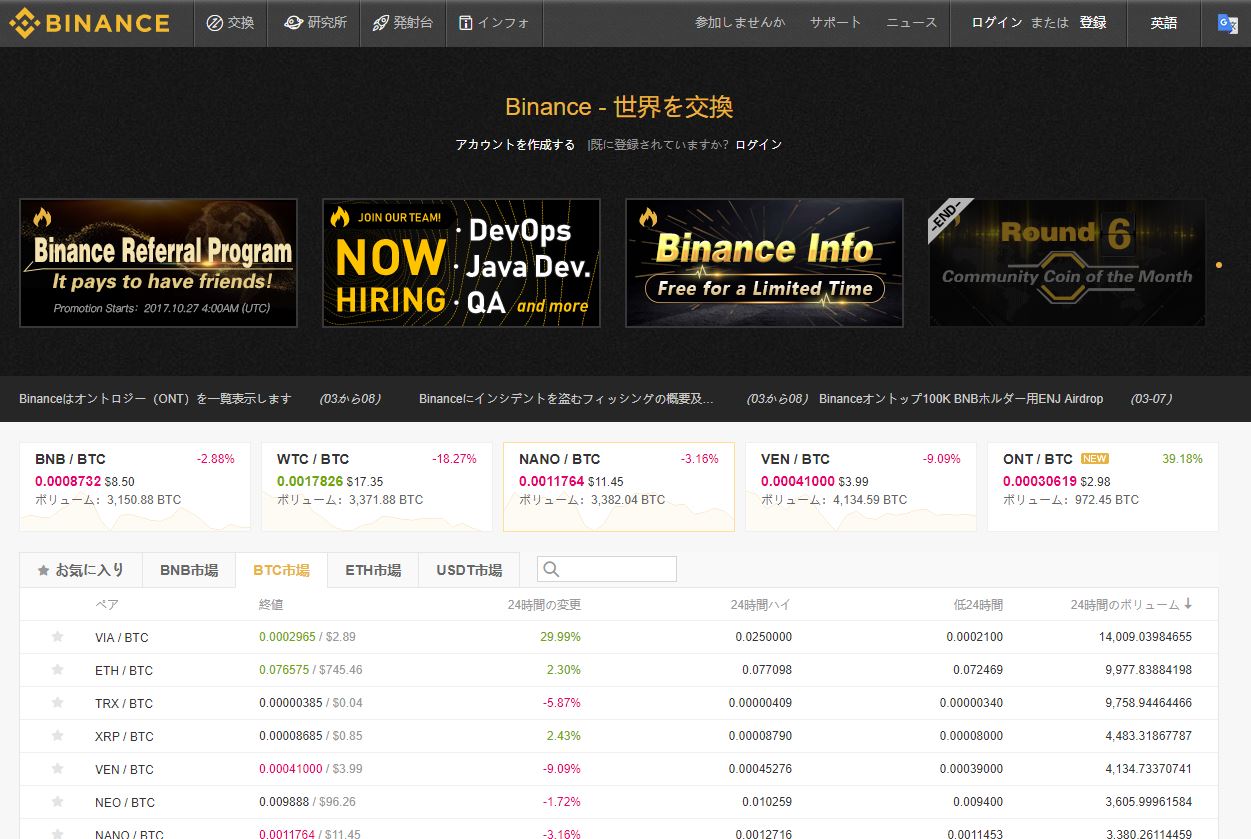Image resolution: width=1251 pixels, height=839 pixels.
Task: Favorite star for ETH / BTC
Action: [57, 670]
